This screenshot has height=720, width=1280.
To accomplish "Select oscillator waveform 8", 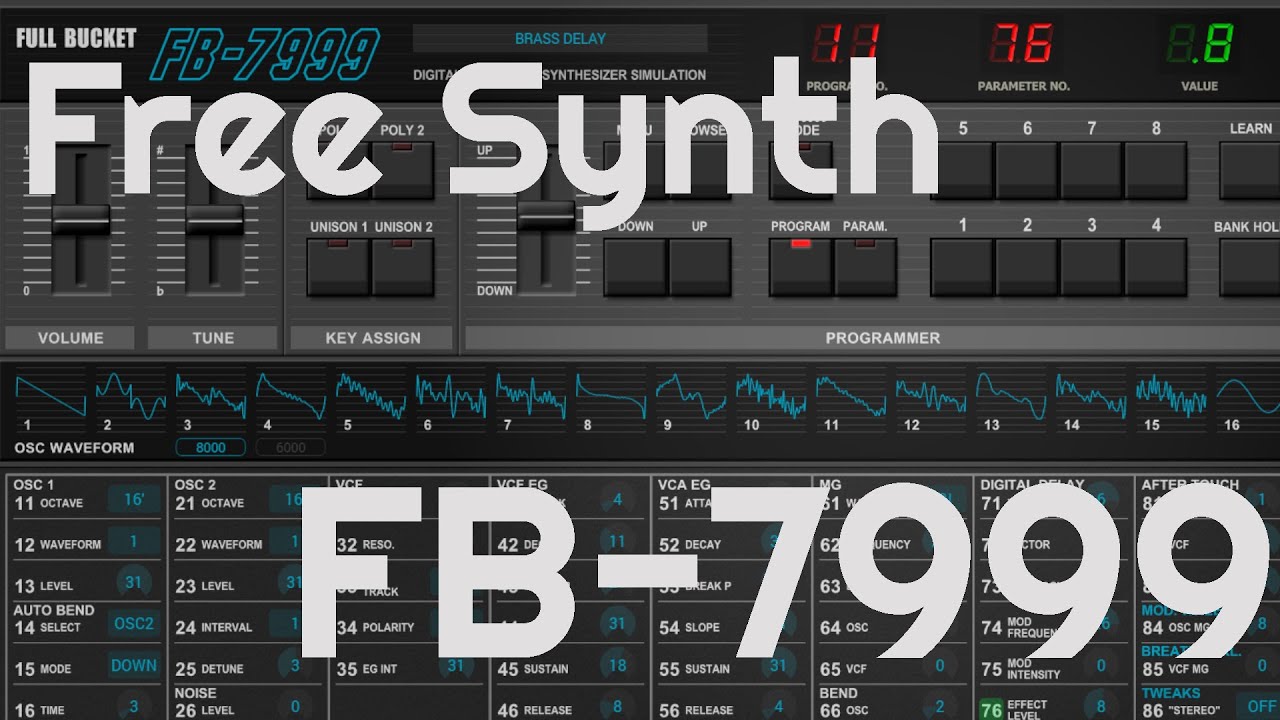I will point(610,398).
